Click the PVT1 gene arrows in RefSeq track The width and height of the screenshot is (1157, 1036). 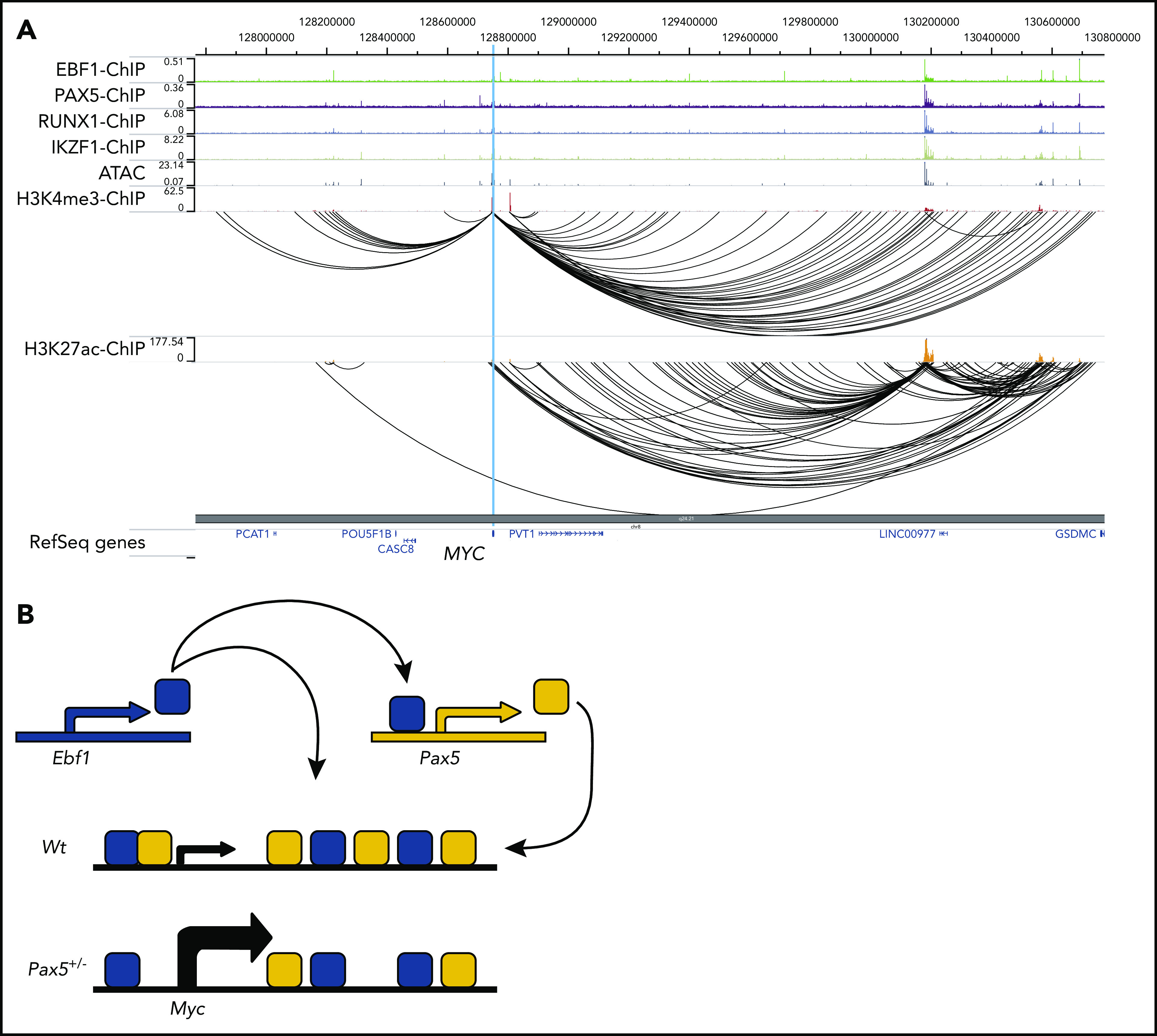(571, 534)
